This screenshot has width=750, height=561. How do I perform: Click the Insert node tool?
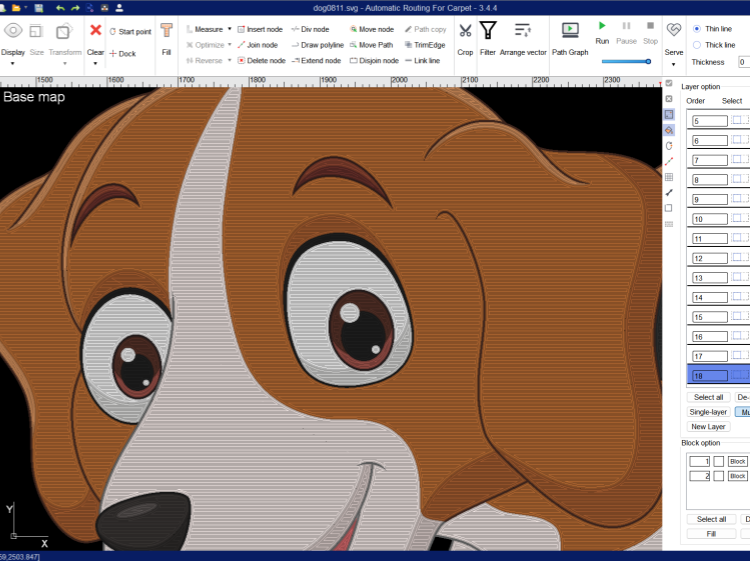click(x=260, y=30)
